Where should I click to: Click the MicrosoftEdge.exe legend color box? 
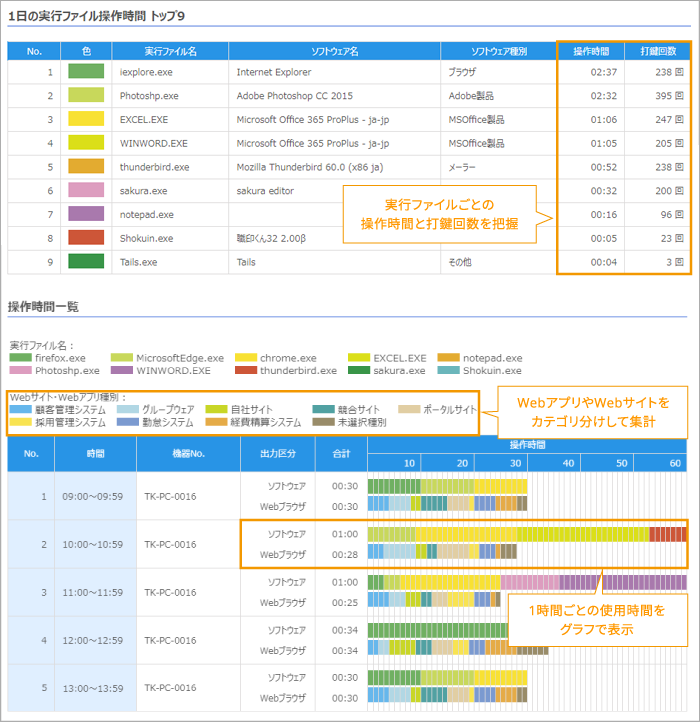click(x=122, y=358)
